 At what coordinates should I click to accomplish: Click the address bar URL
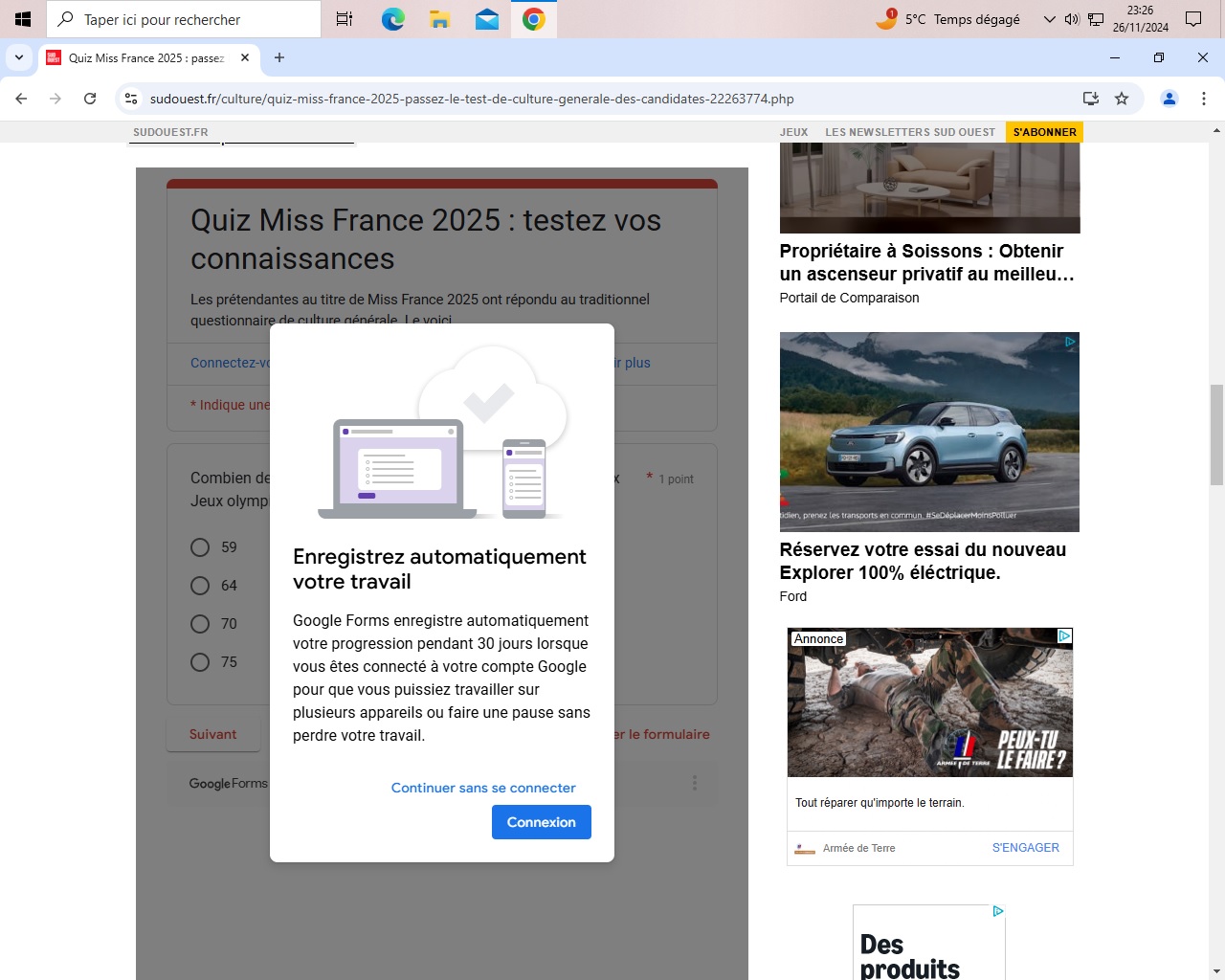pos(472,99)
